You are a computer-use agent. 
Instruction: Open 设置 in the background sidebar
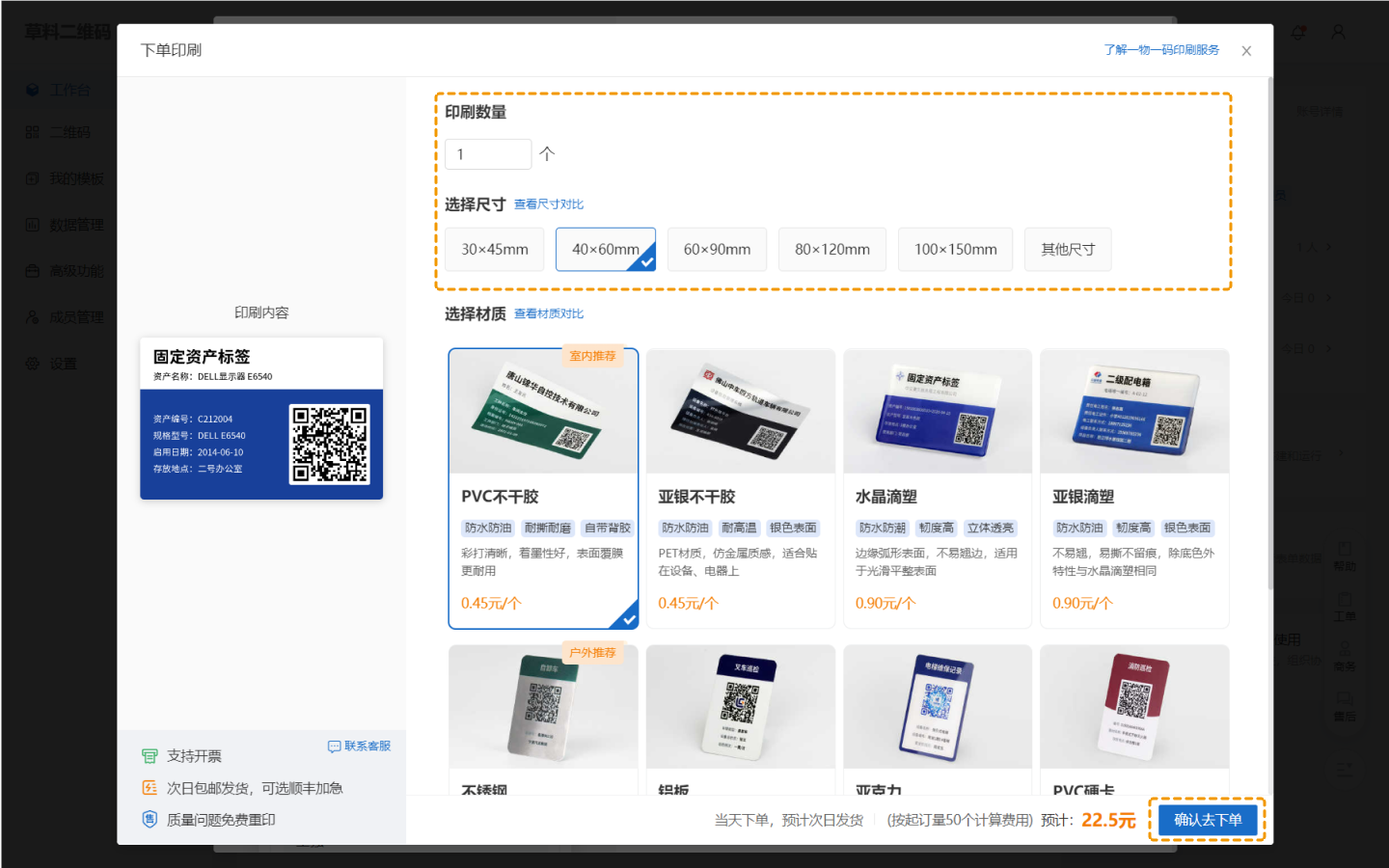click(50, 364)
